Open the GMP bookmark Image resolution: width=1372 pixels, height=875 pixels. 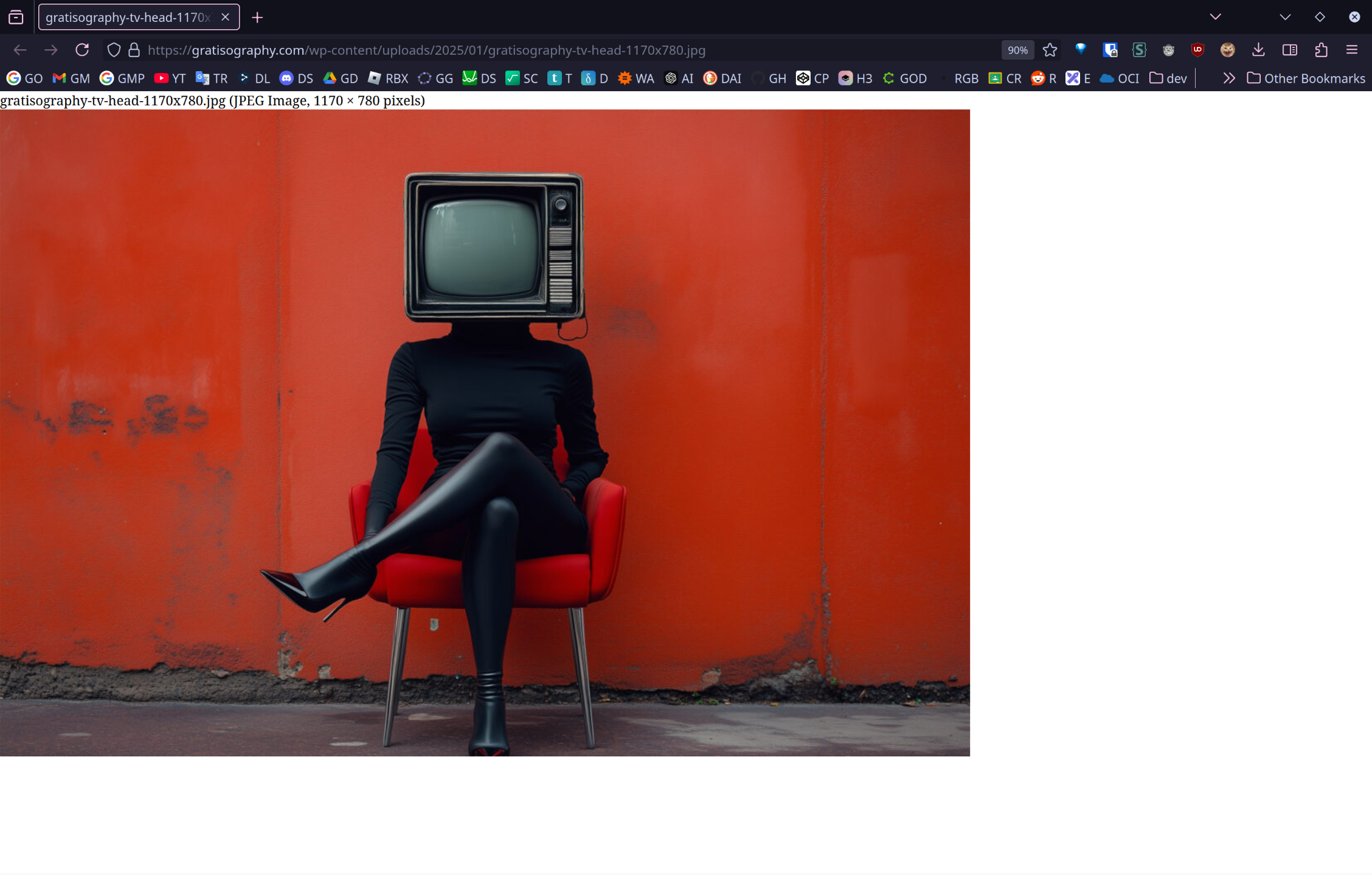(122, 78)
